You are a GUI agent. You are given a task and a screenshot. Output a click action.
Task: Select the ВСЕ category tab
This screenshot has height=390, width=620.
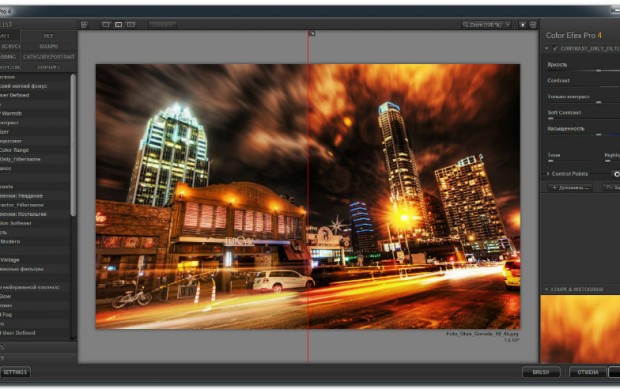49,36
